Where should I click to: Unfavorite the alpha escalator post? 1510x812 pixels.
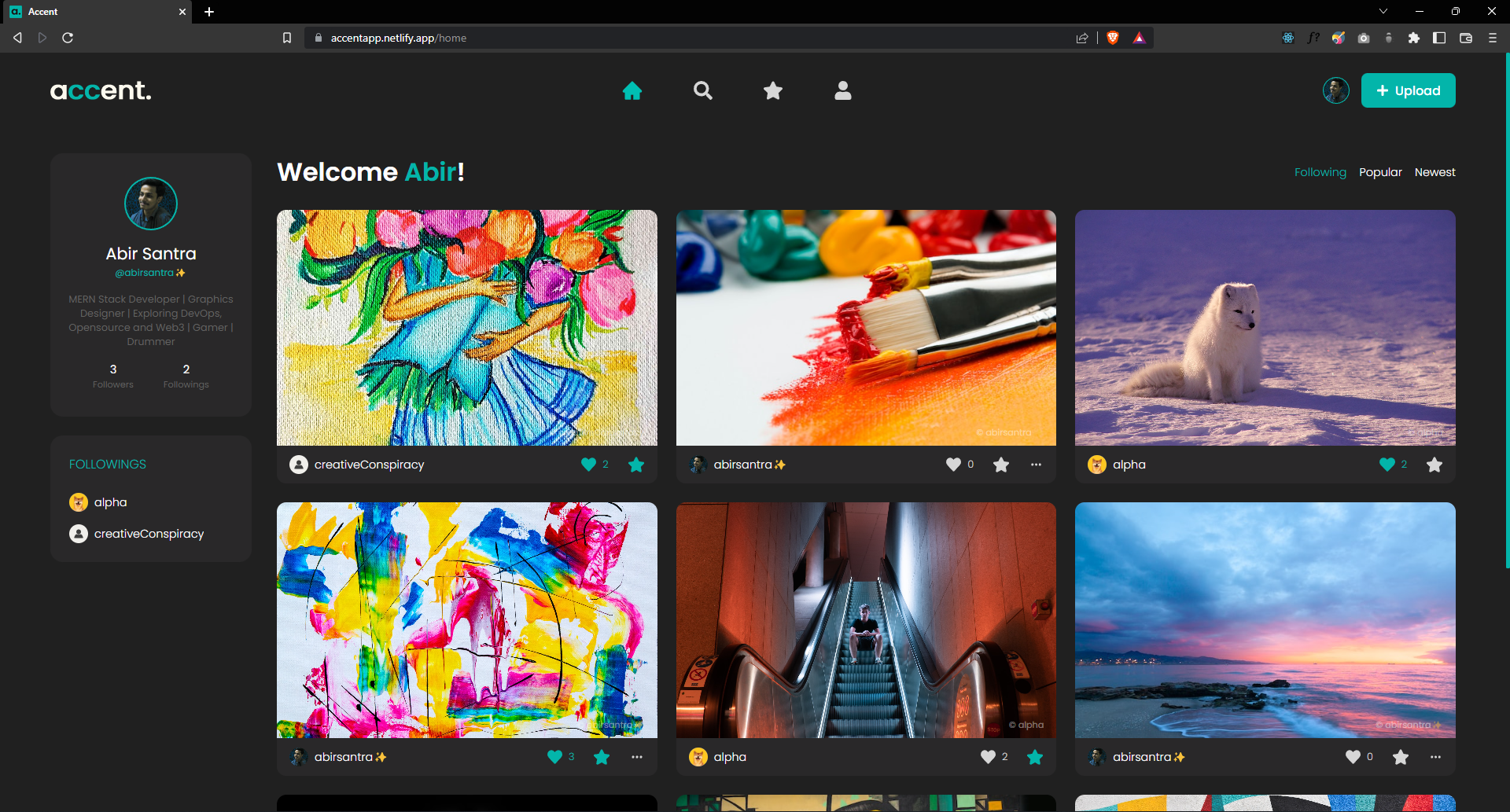point(1035,757)
